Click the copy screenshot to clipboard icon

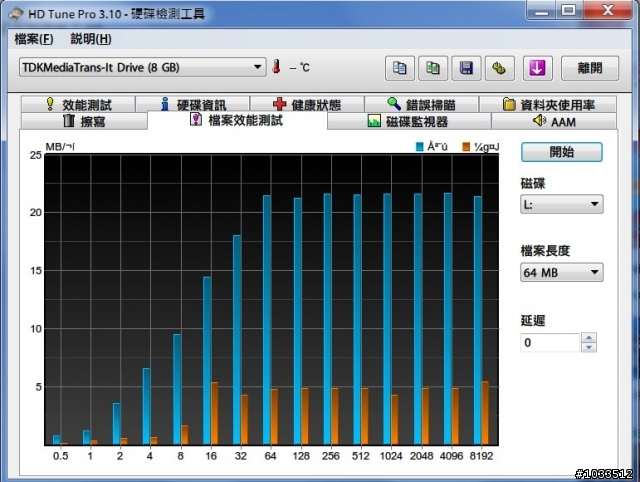coord(433,68)
